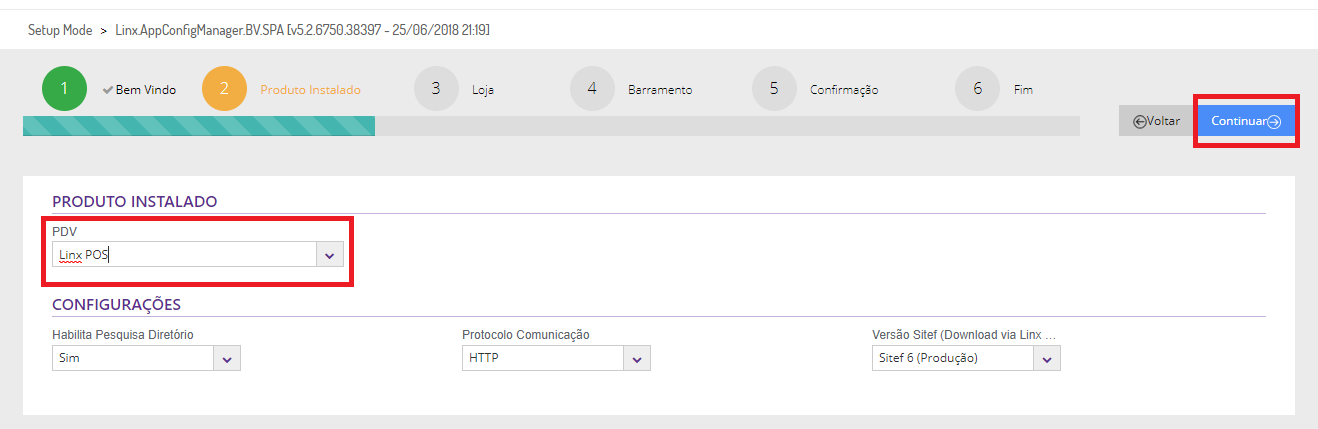1318x429 pixels.
Task: Open the Protocolo Comunicação dropdown
Action: pyautogui.click(x=637, y=358)
